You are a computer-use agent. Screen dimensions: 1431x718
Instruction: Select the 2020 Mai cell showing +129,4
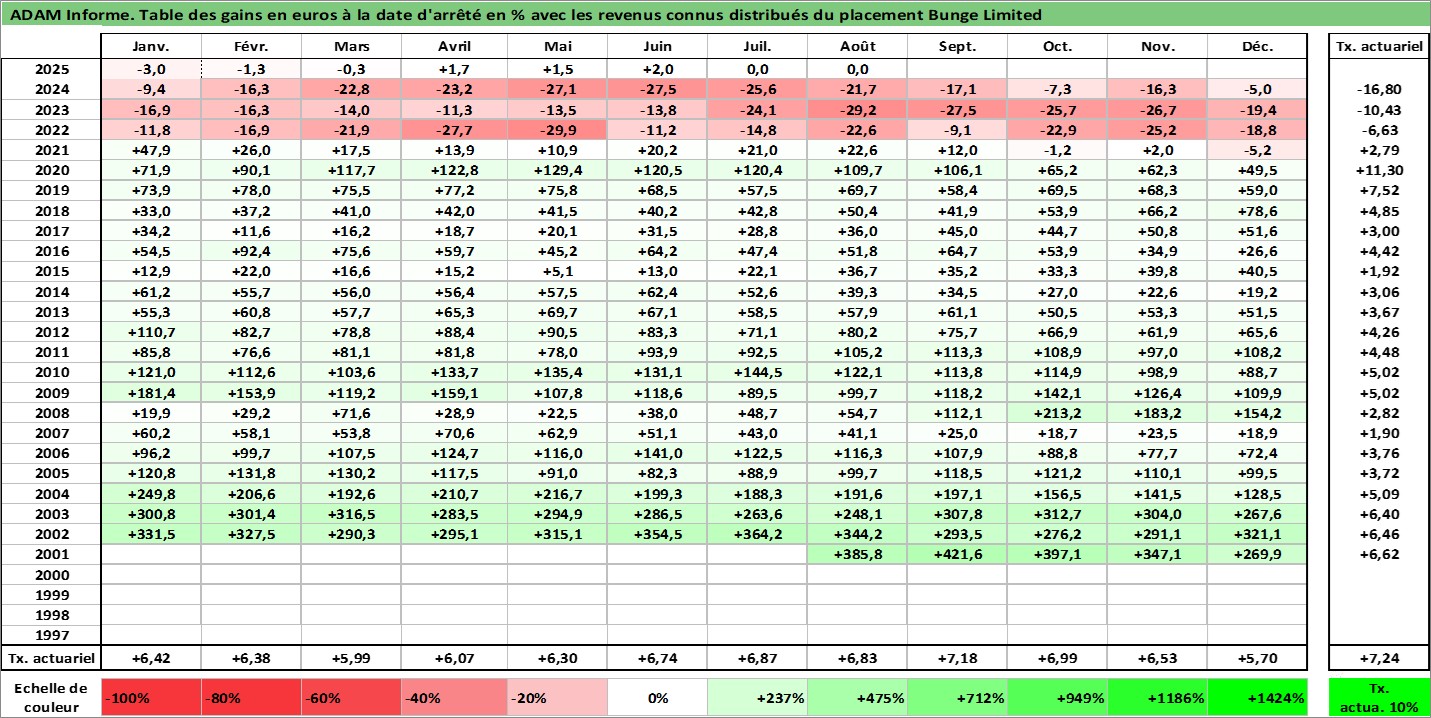coord(557,170)
